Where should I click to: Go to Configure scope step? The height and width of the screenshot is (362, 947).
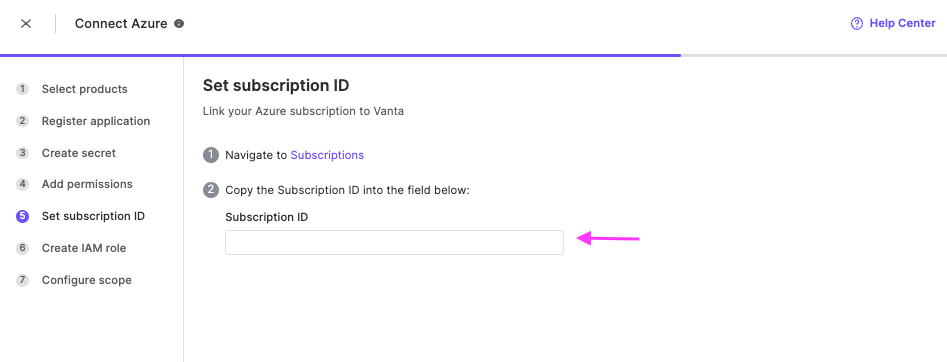86,280
